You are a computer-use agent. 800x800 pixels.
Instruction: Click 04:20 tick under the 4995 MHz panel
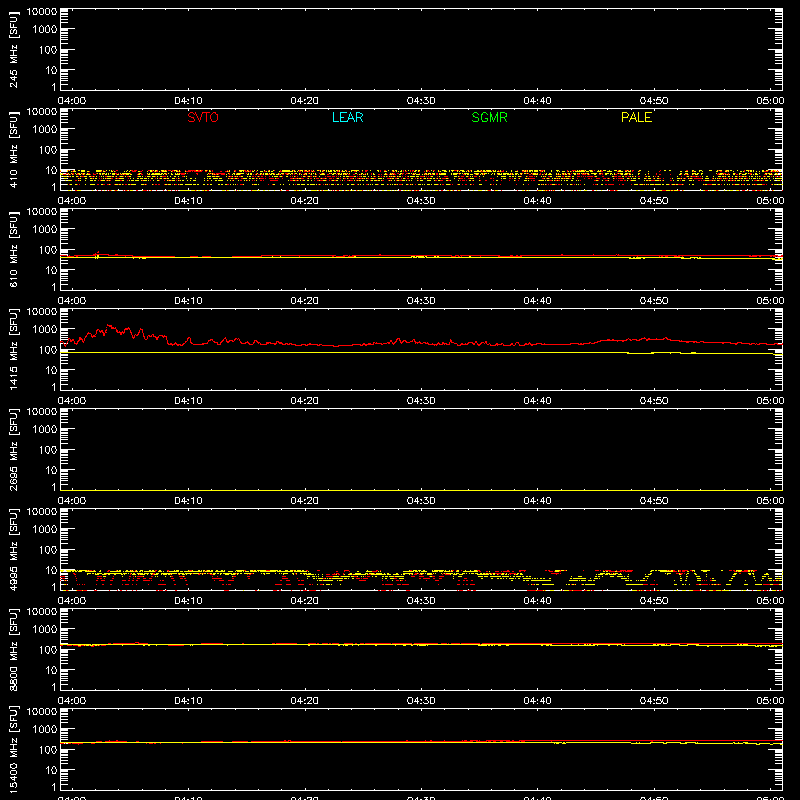305,601
